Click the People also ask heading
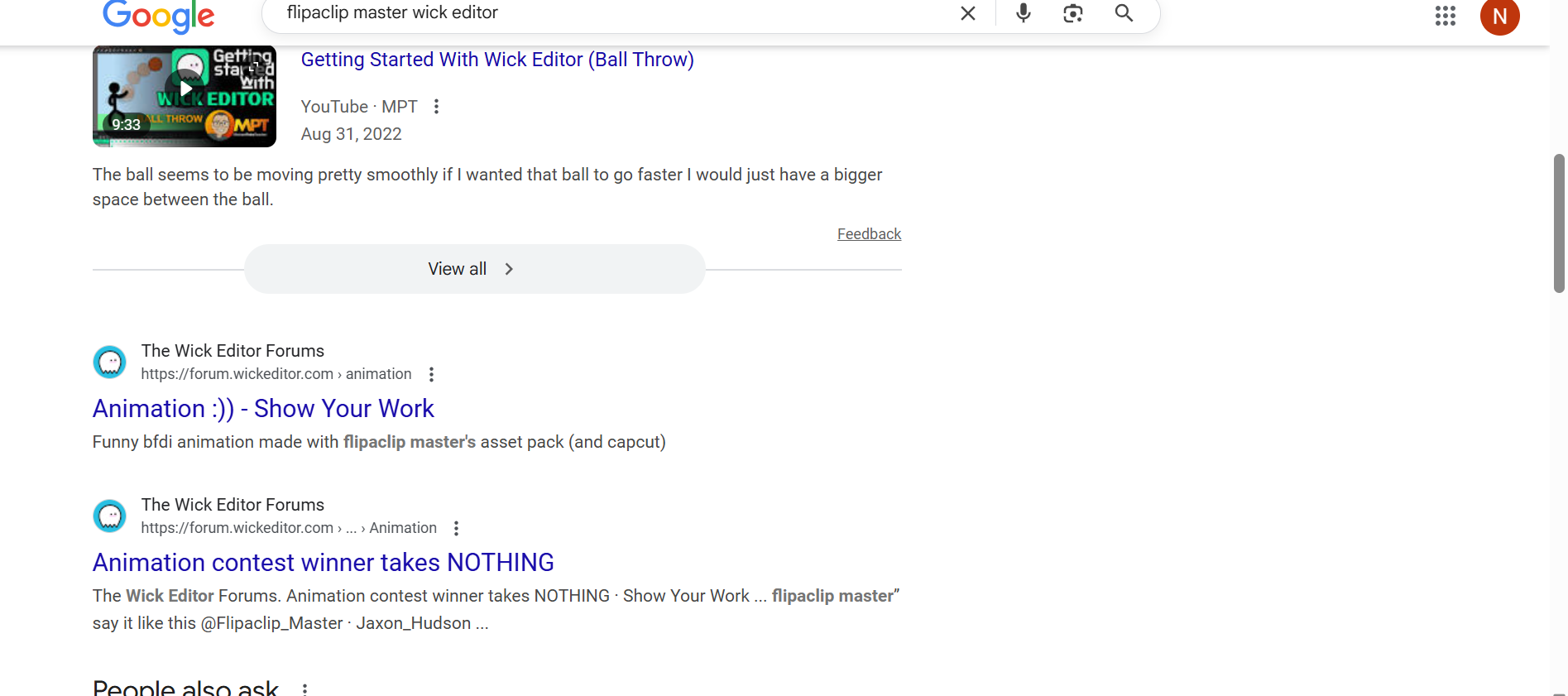 [185, 687]
